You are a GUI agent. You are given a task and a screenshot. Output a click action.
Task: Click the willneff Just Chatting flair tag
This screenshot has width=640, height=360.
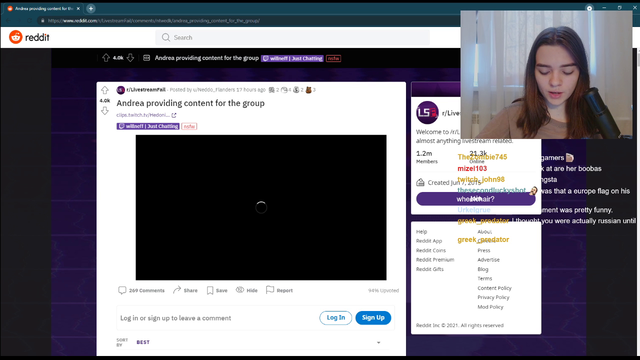coord(148,126)
